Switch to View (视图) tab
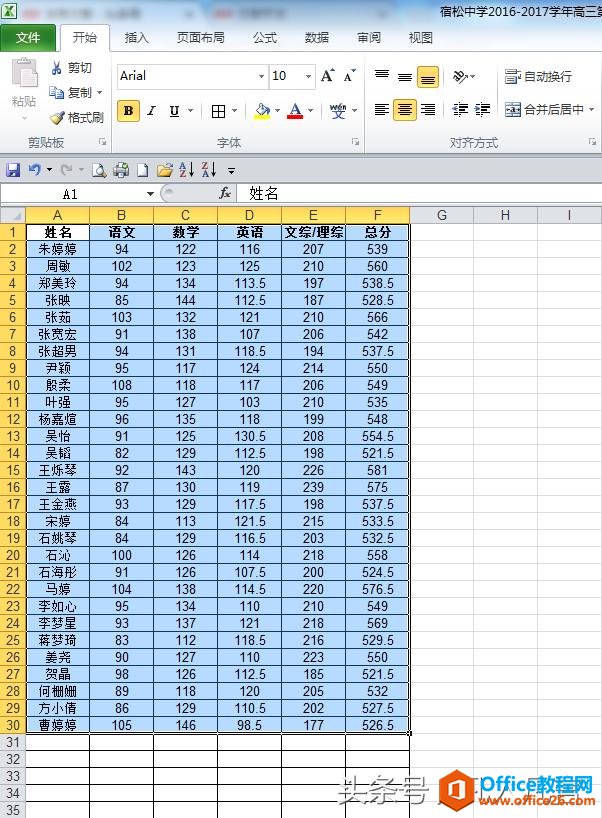602x818 pixels. pyautogui.click(x=421, y=38)
